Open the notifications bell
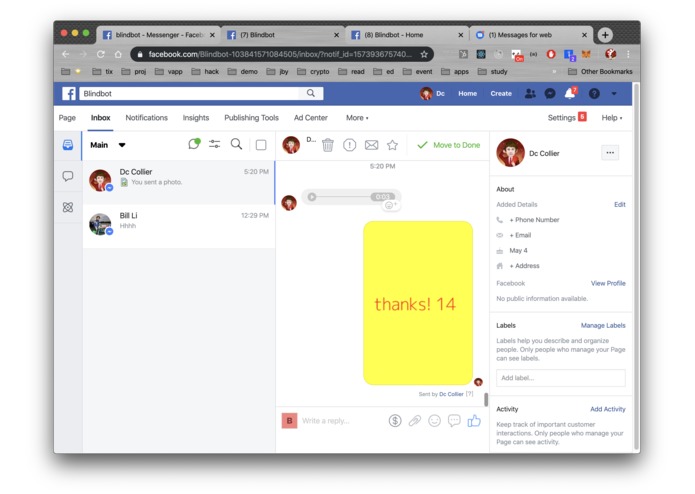The height and width of the screenshot is (494, 695). pos(570,93)
